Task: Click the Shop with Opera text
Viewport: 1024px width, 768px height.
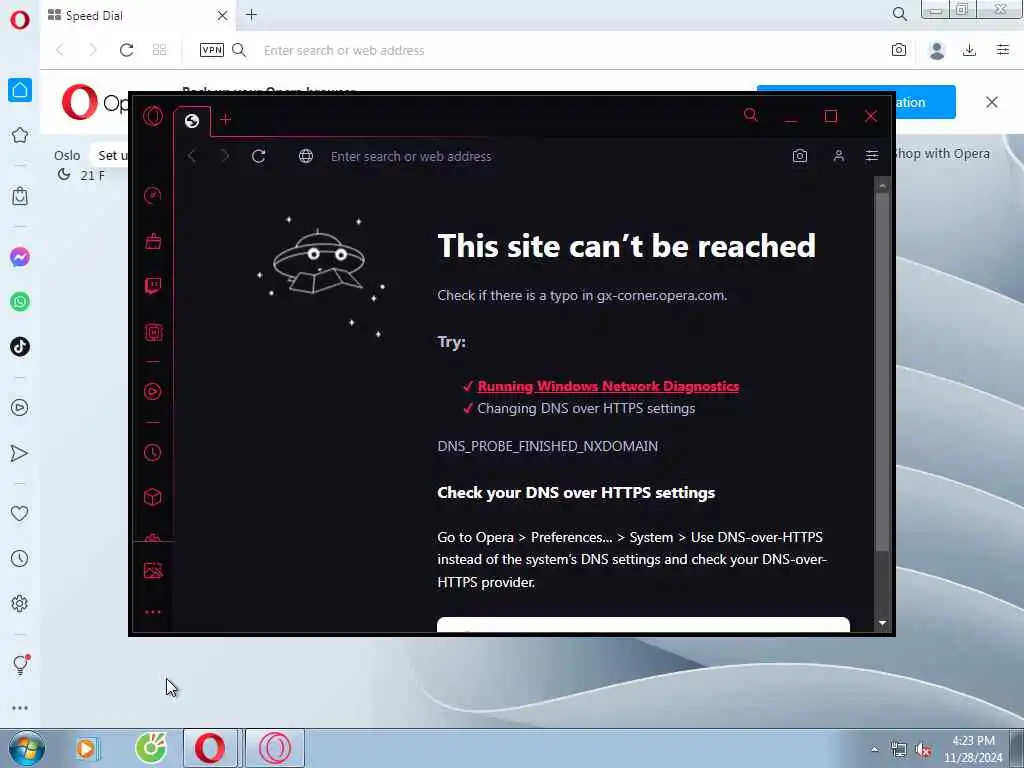Action: tap(942, 153)
